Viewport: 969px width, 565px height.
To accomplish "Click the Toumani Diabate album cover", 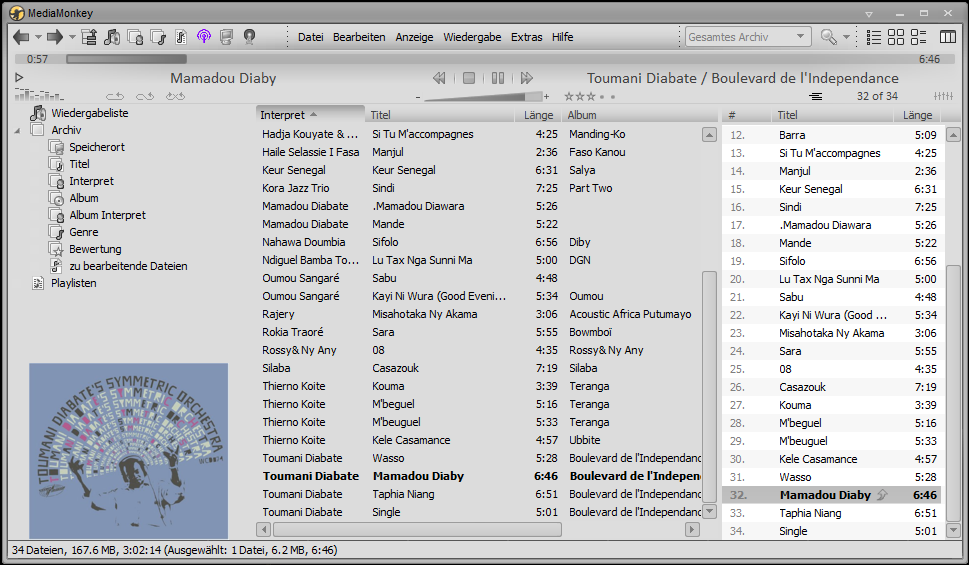I will pyautogui.click(x=129, y=451).
